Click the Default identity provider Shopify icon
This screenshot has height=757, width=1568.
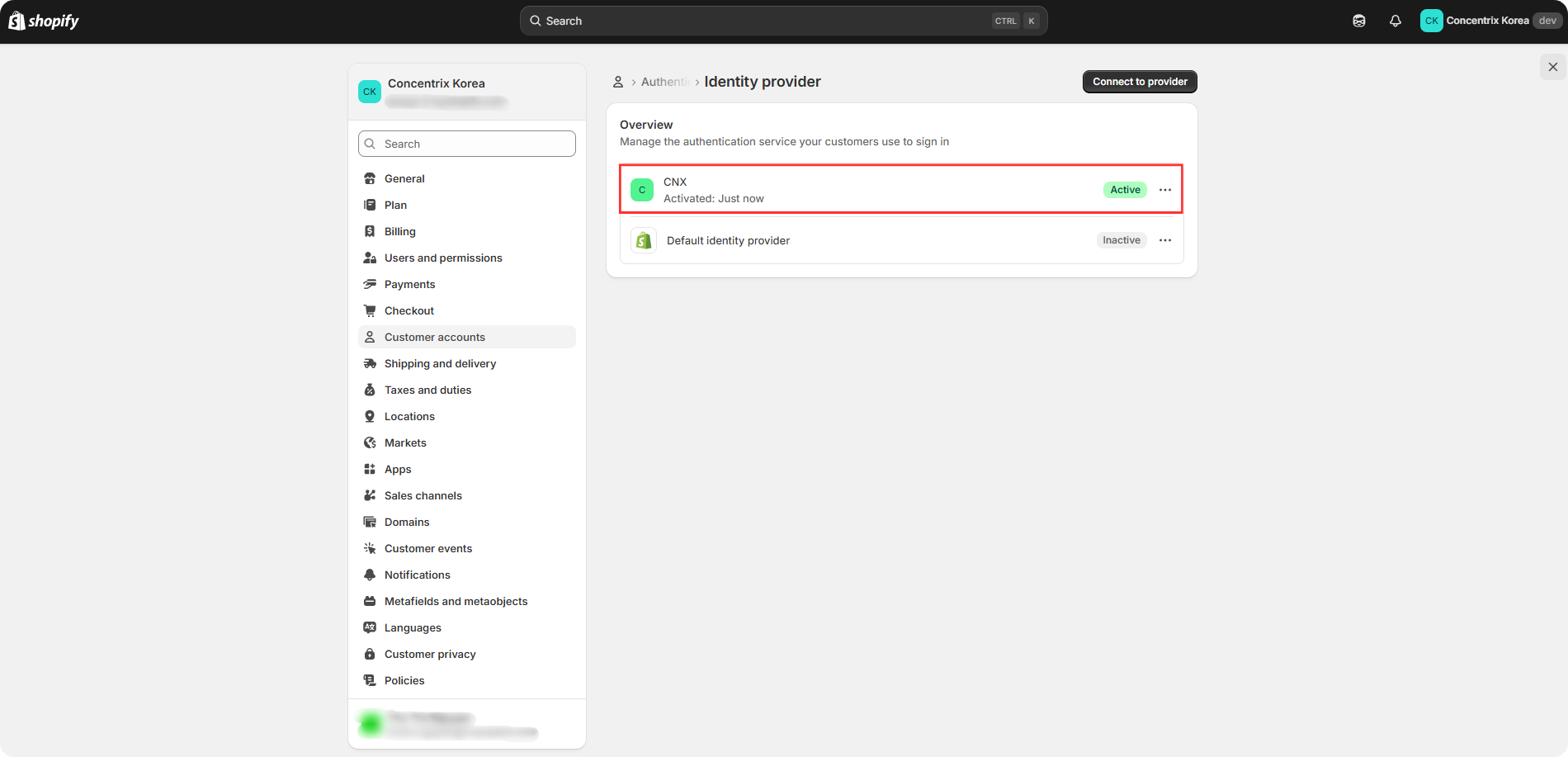point(644,240)
